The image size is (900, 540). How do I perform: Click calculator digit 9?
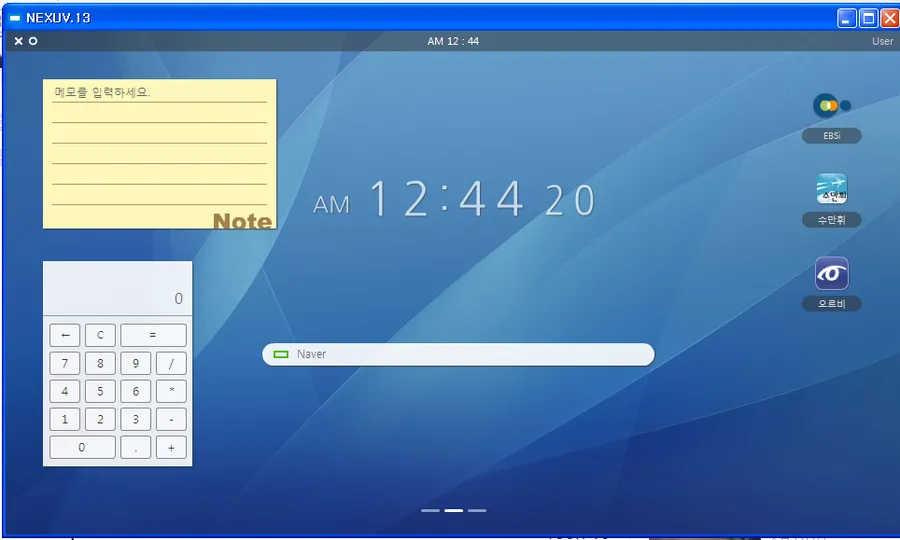135,363
